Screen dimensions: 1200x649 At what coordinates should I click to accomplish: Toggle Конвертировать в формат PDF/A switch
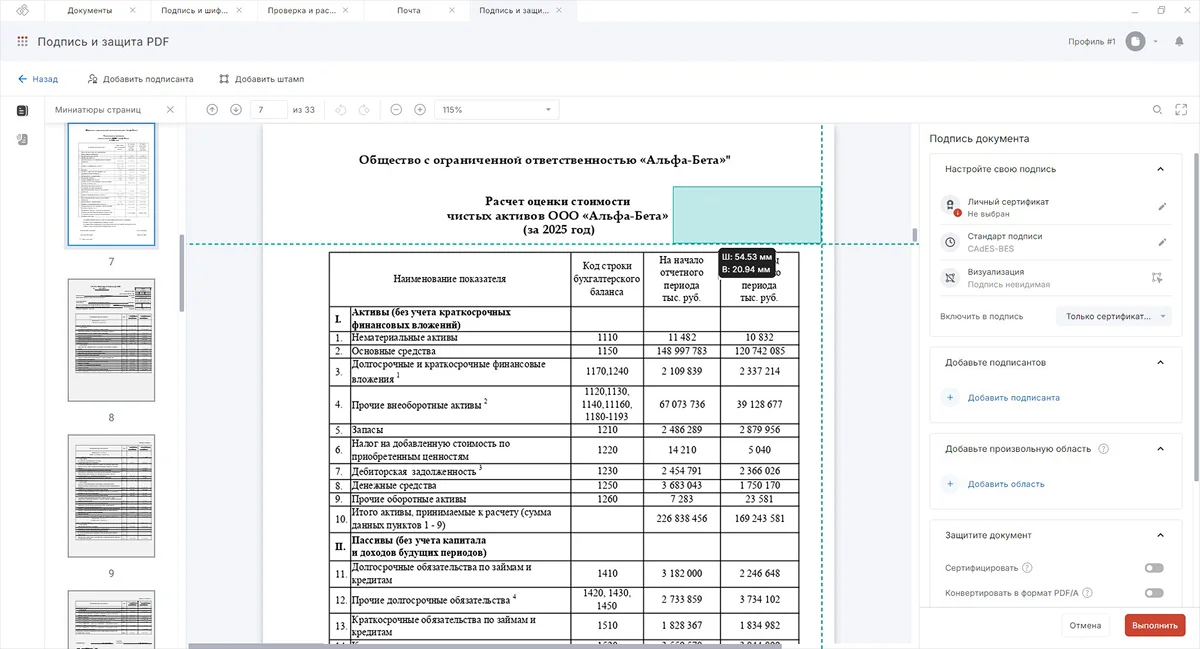click(x=1154, y=593)
